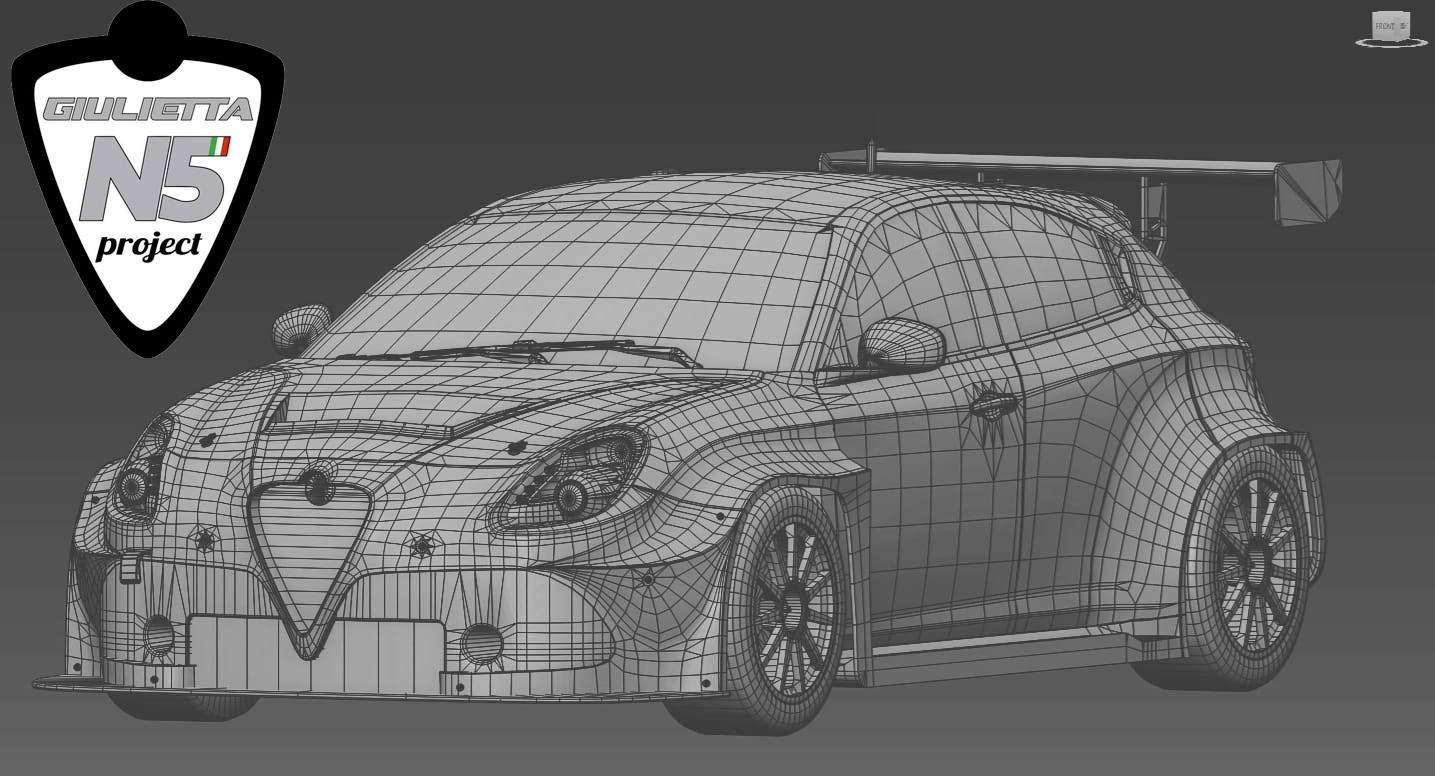The height and width of the screenshot is (776, 1435).
Task: Pick the far-side mirror beside the logo
Action: (x=300, y=327)
